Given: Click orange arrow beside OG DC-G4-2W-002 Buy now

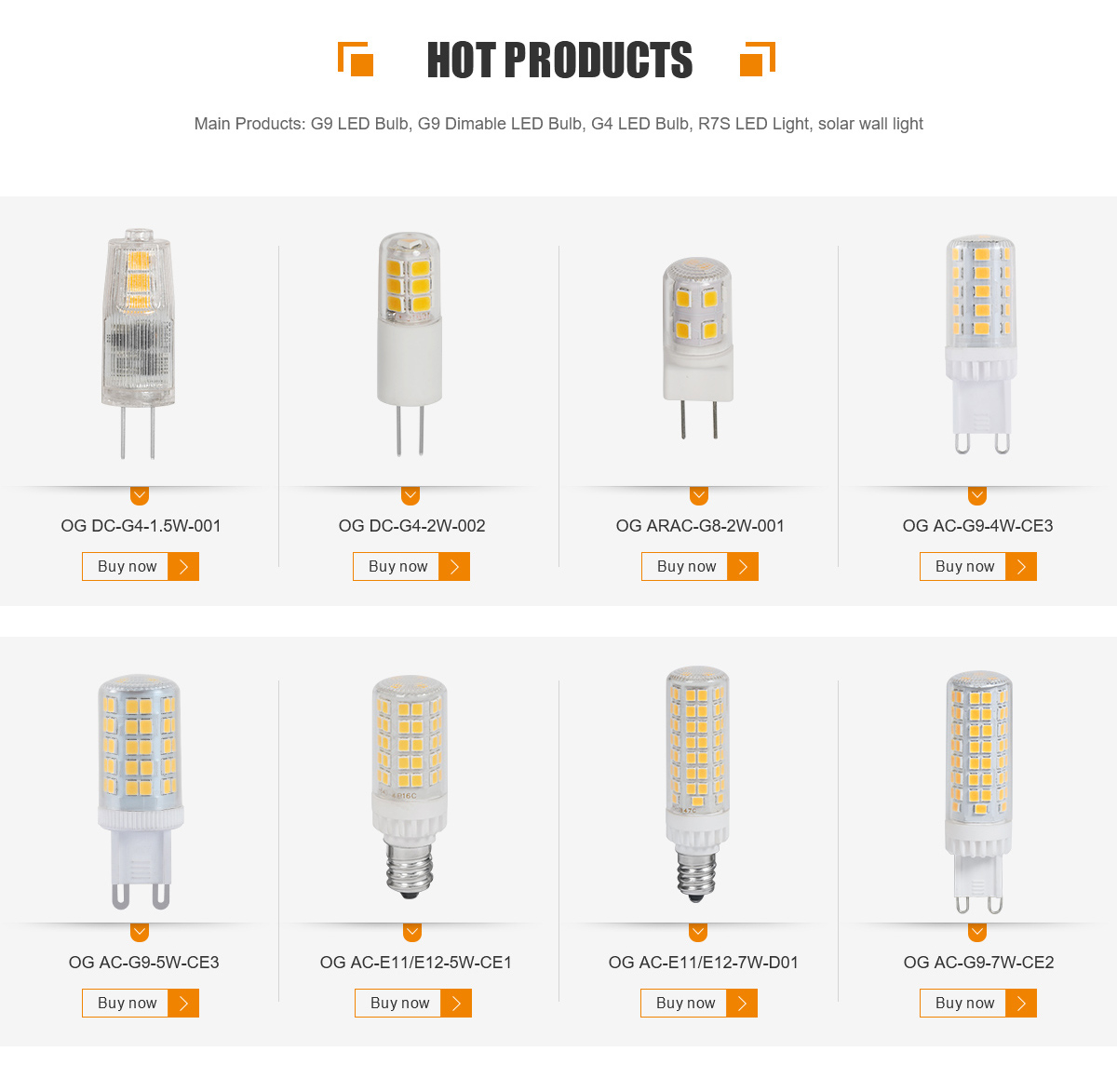Looking at the screenshot, I should pyautogui.click(x=454, y=567).
